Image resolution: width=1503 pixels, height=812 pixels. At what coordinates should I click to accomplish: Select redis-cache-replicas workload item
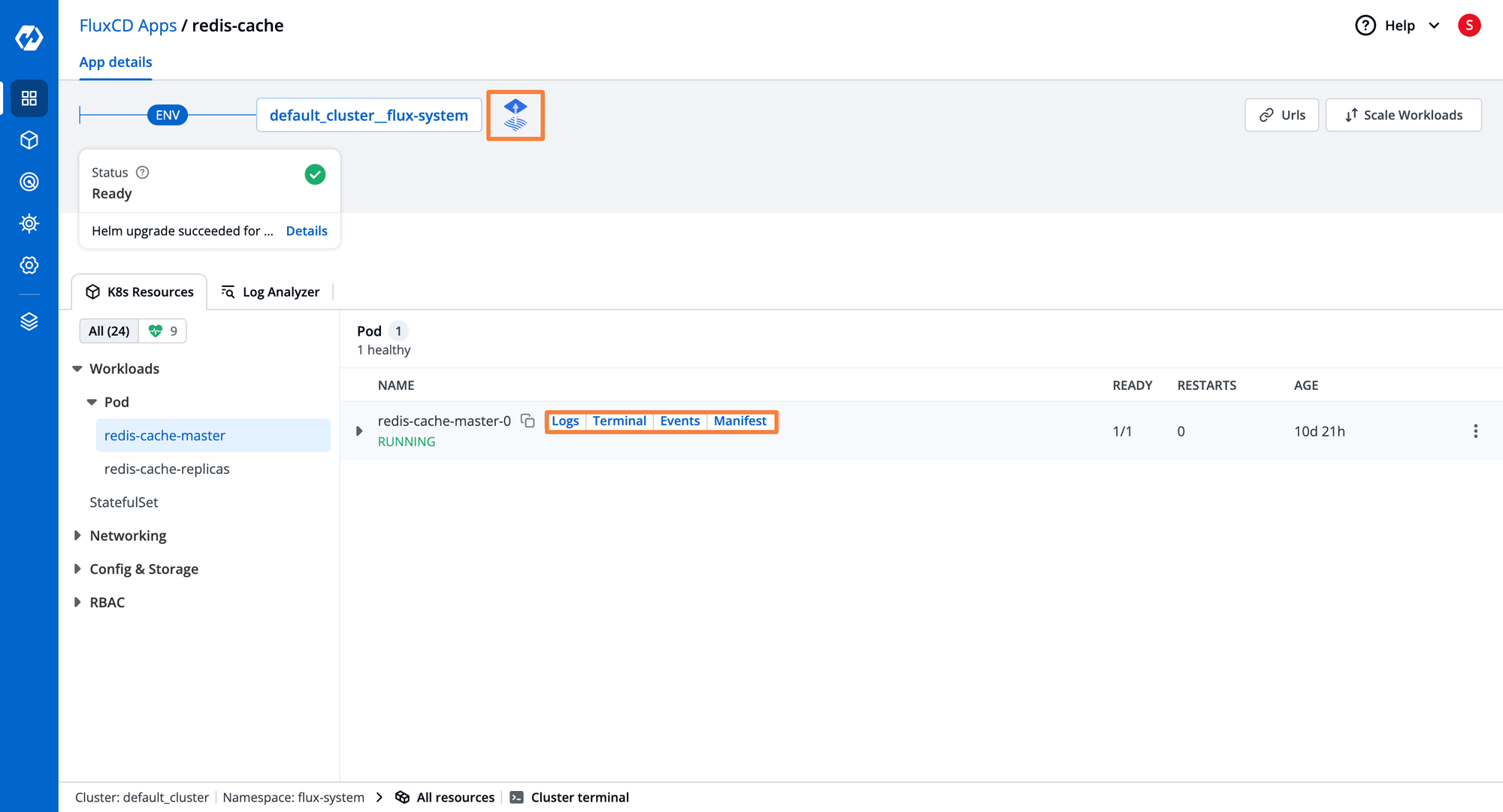(167, 467)
